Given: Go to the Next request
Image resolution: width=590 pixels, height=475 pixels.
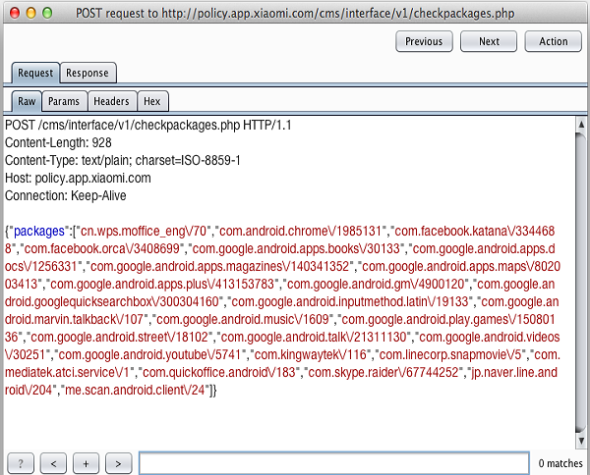Looking at the screenshot, I should coord(488,41).
